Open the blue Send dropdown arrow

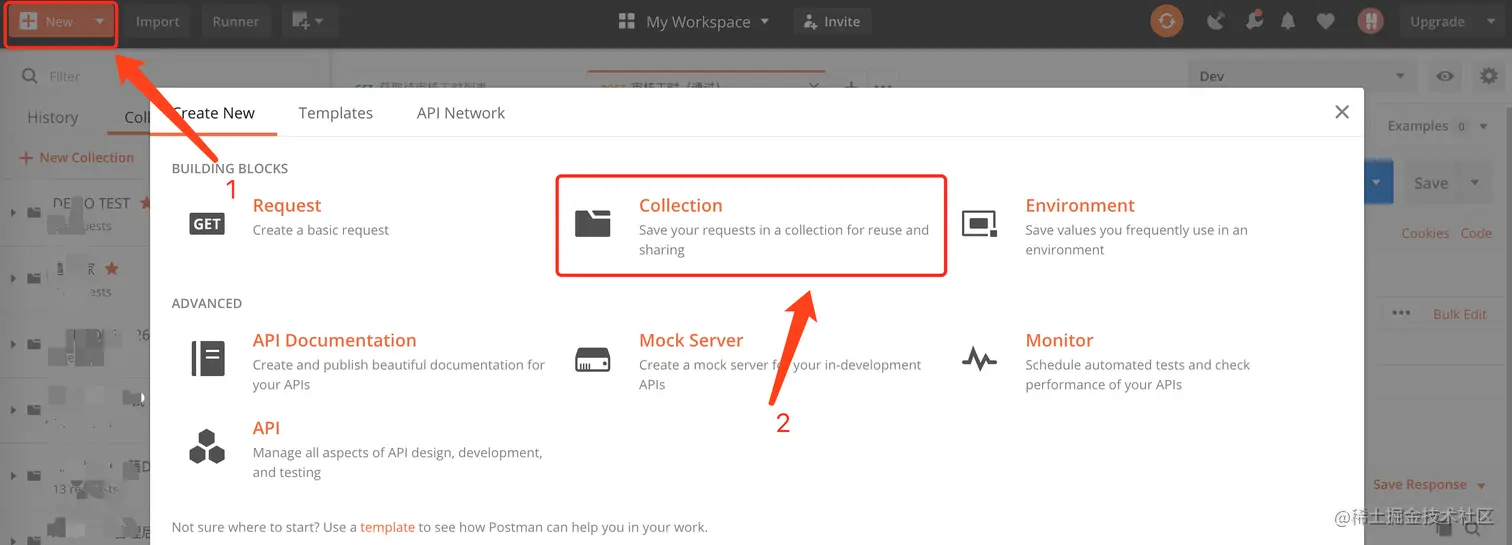(x=1377, y=183)
